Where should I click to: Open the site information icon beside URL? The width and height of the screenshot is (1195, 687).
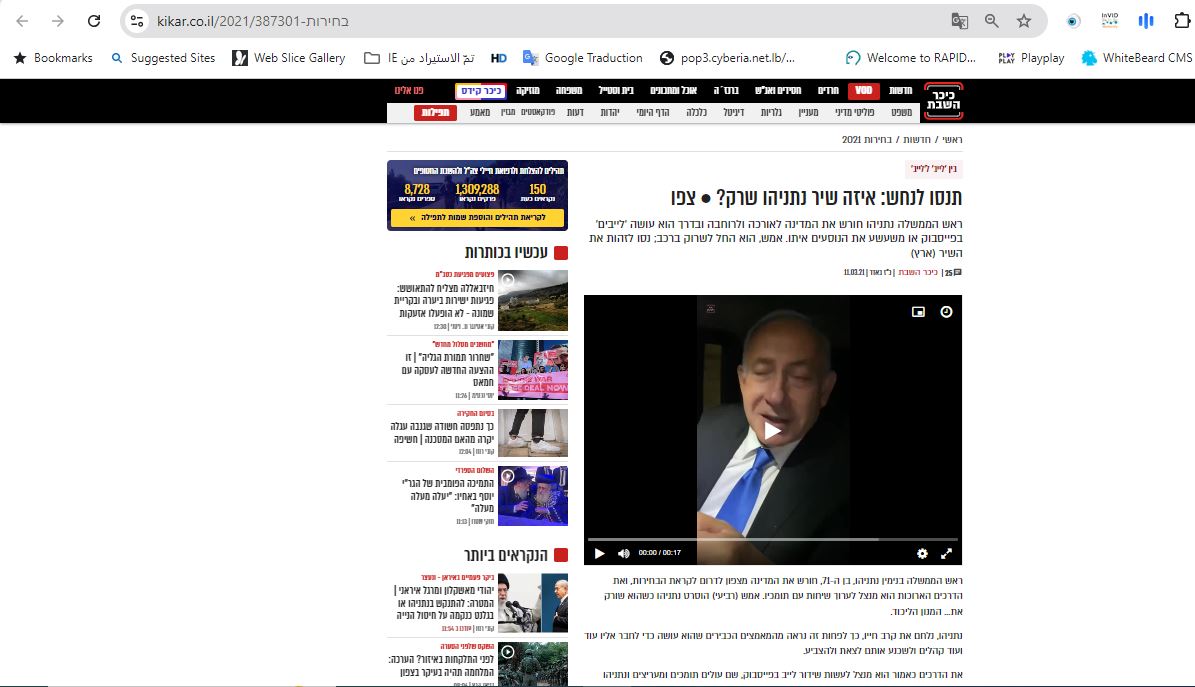[138, 21]
